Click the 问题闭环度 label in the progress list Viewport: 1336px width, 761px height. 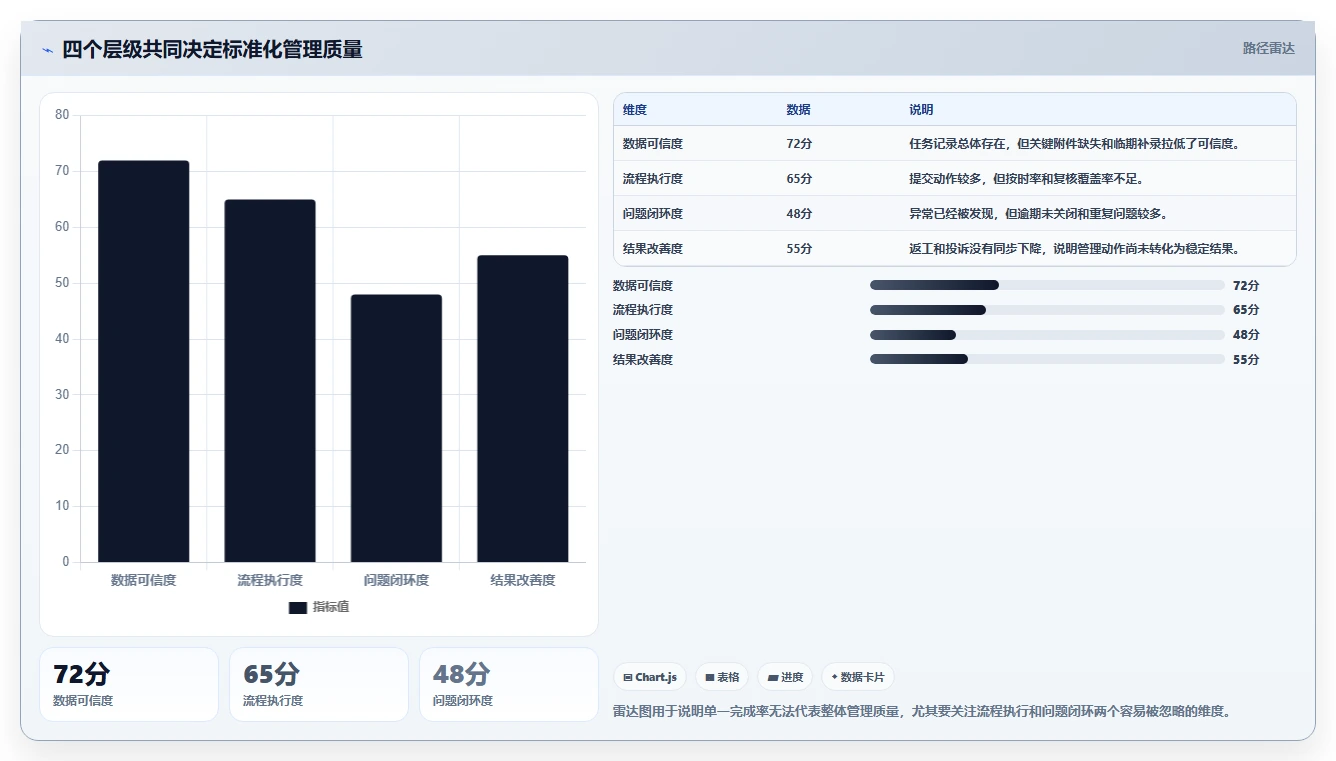(643, 335)
